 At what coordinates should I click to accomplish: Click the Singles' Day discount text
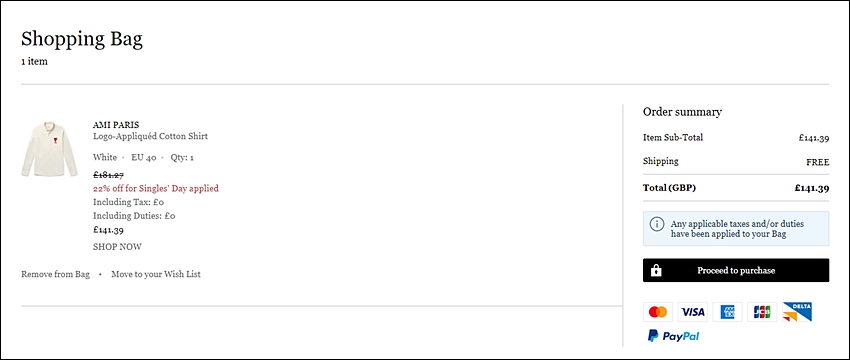pos(156,189)
